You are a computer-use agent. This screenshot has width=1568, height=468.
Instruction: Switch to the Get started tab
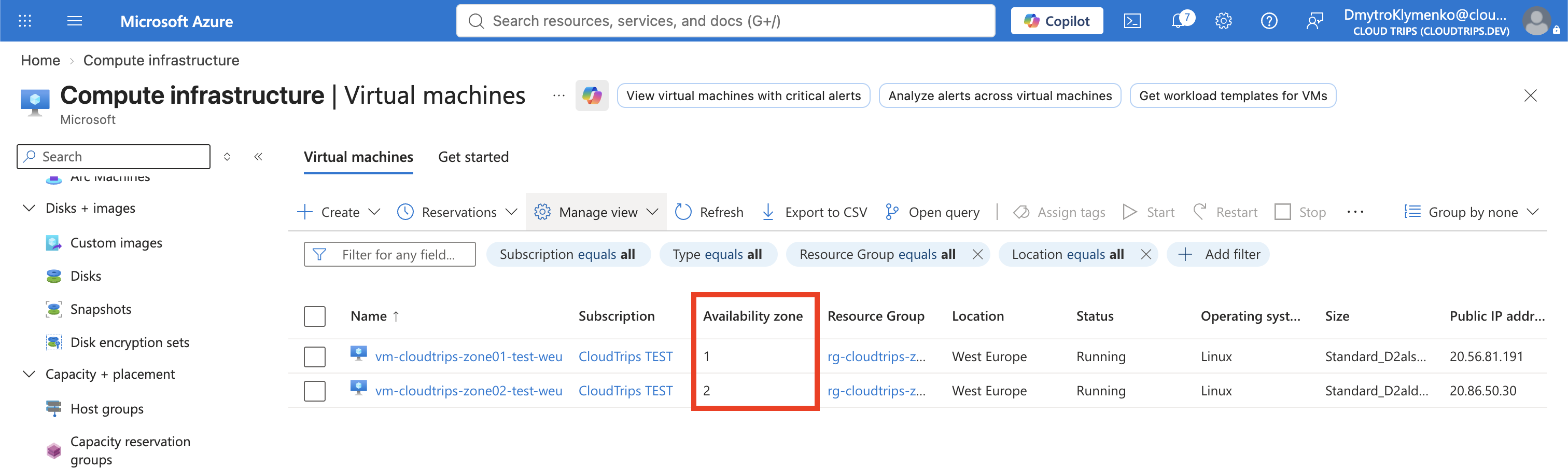click(x=473, y=157)
